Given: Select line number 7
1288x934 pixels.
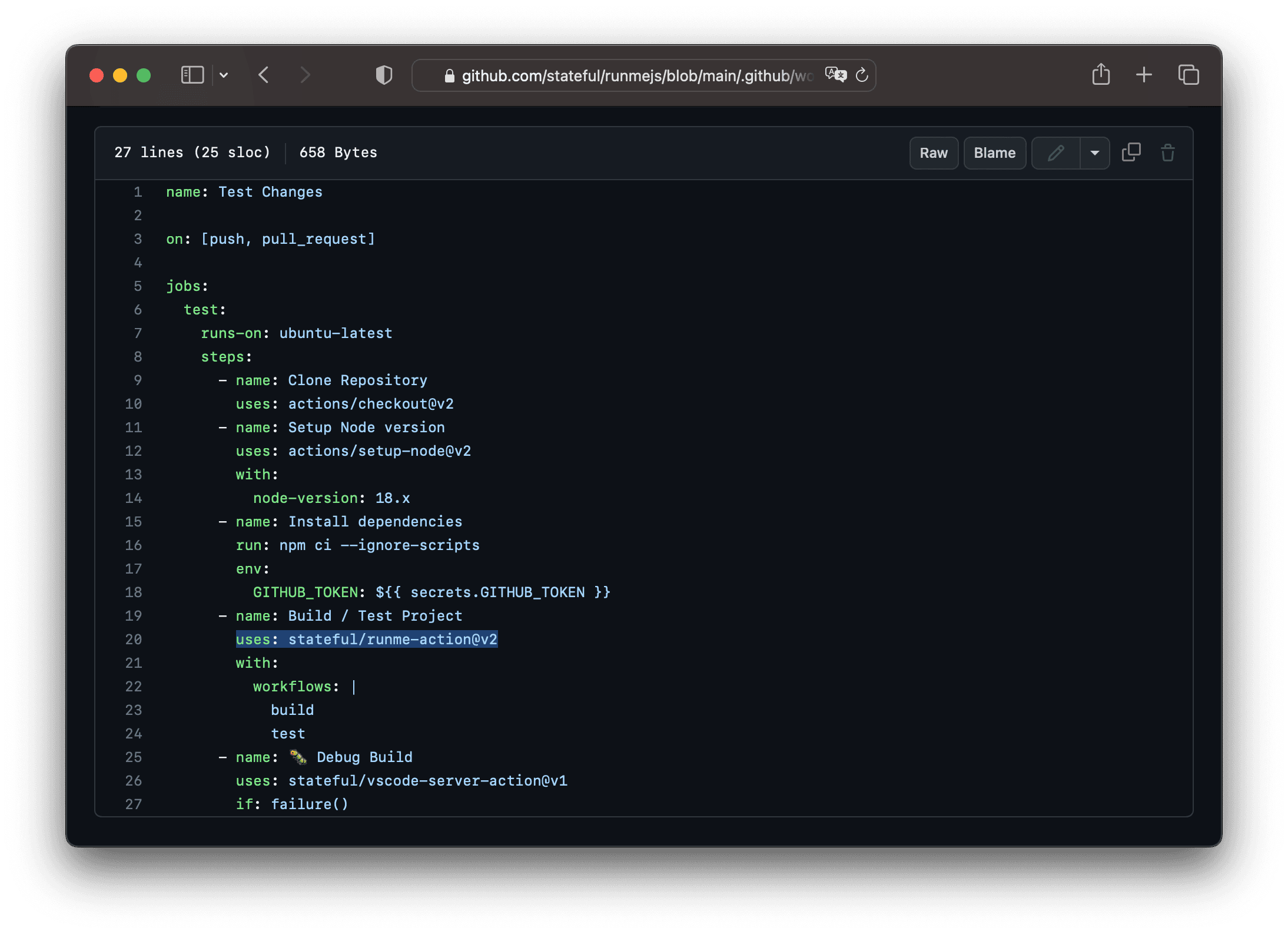Looking at the screenshot, I should (138, 333).
